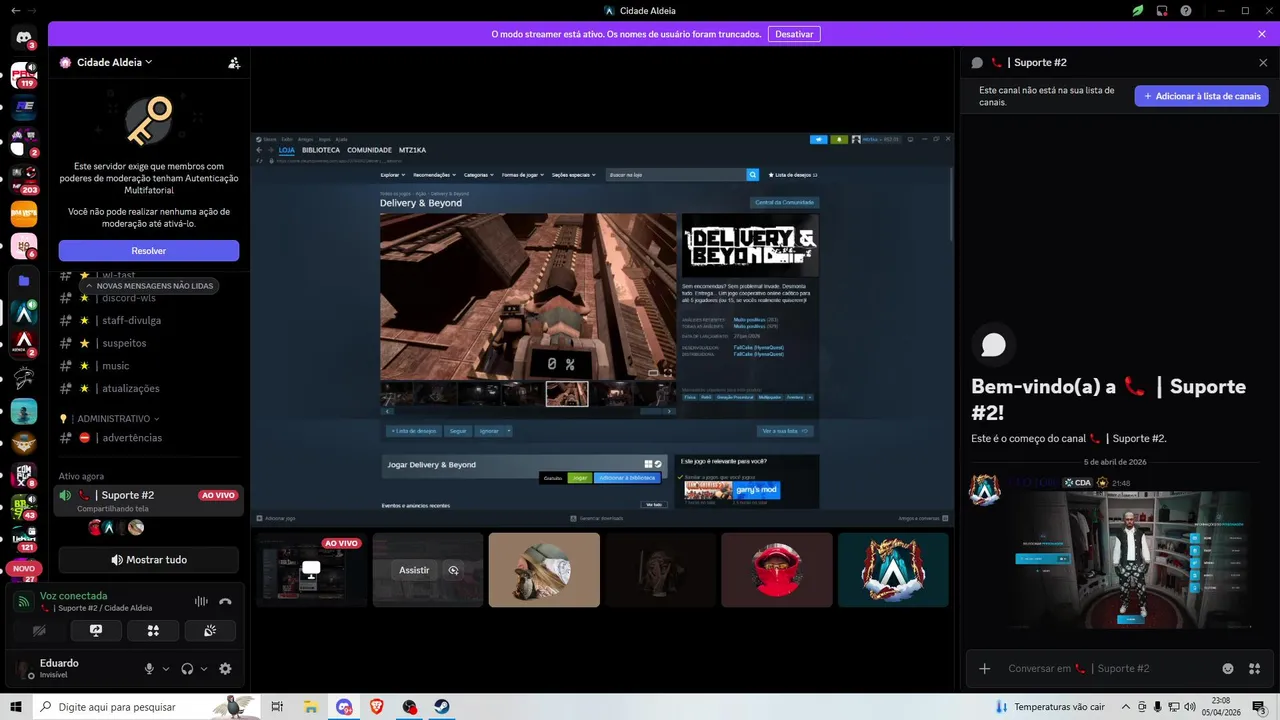The width and height of the screenshot is (1280, 720).
Task: Click the green leaf icon in the title bar
Action: coord(1138,11)
